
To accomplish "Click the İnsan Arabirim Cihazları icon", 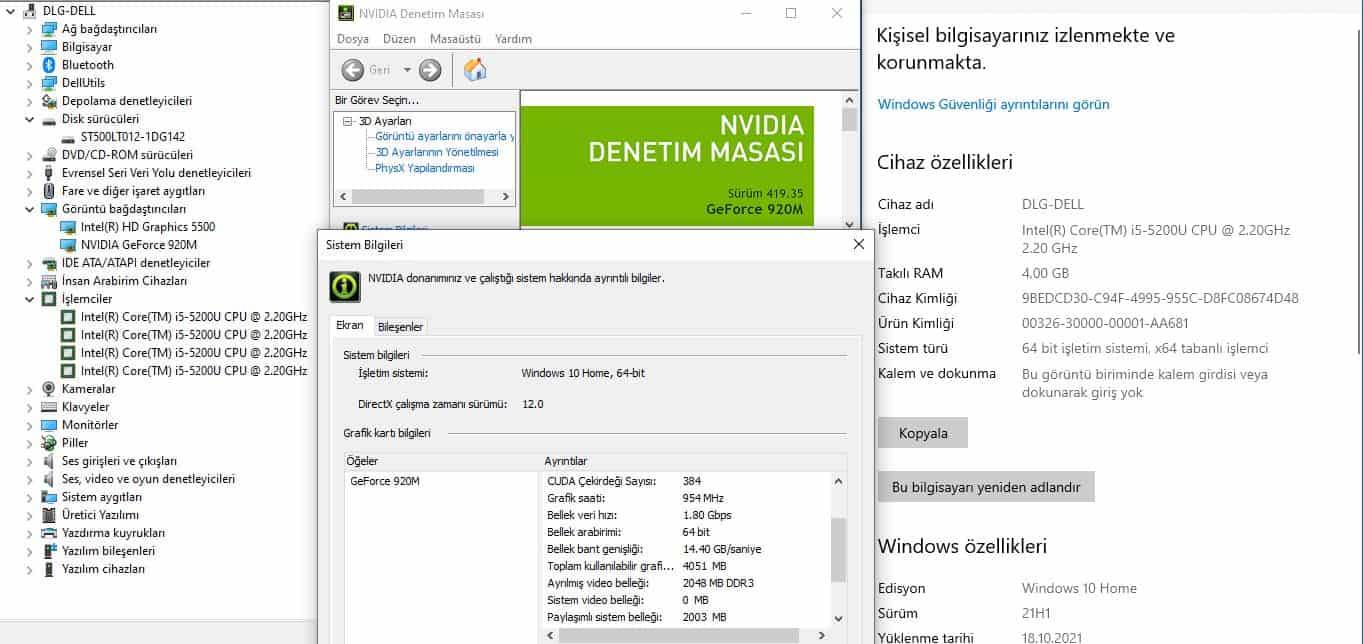I will pos(49,281).
